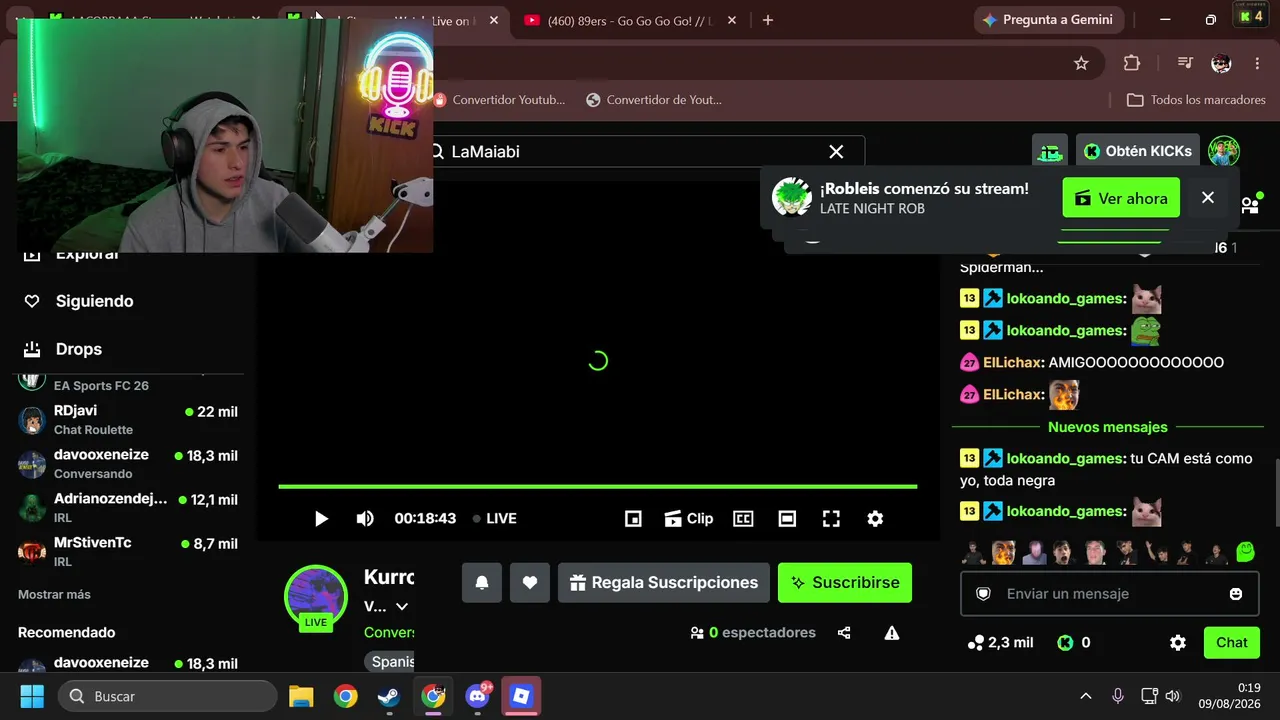Open the Windows Start menu
1280x720 pixels.
[32, 696]
